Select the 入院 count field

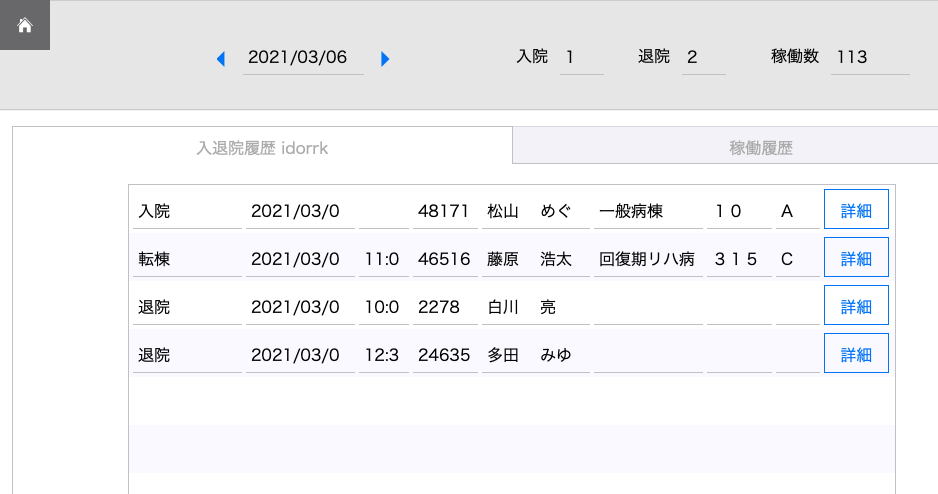pos(581,57)
